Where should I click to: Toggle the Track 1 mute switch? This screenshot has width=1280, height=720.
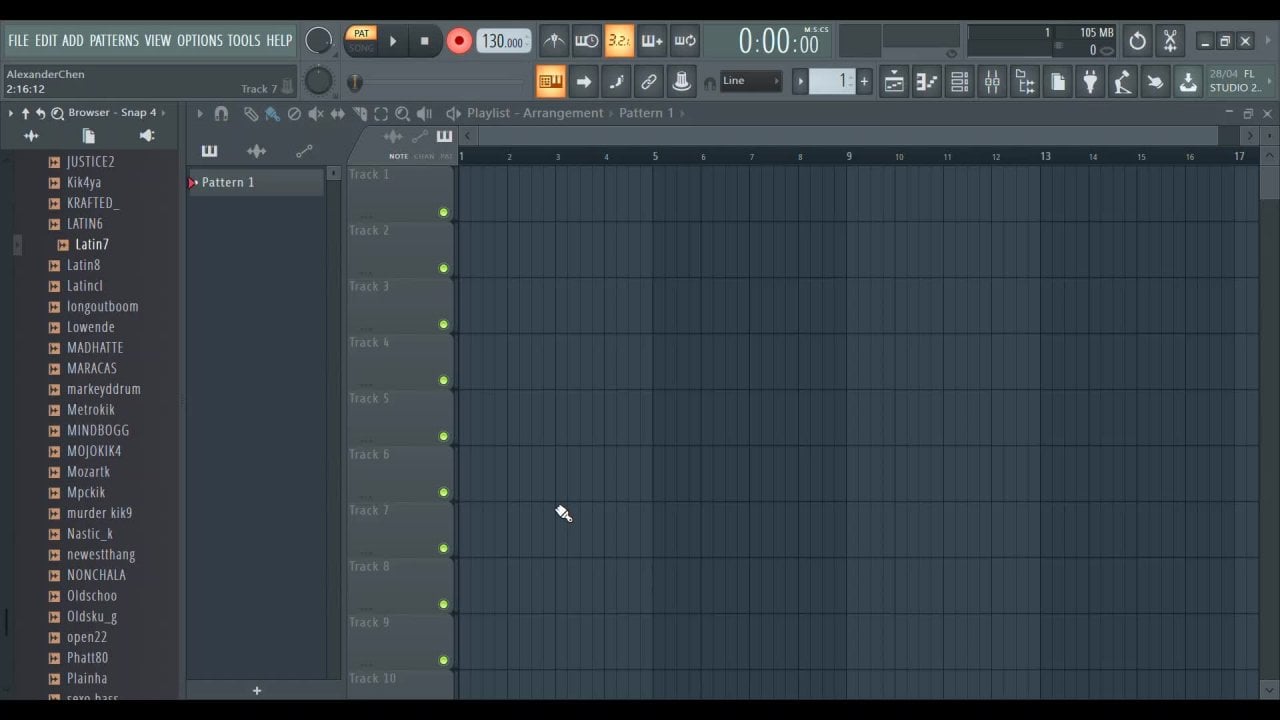pyautogui.click(x=443, y=212)
